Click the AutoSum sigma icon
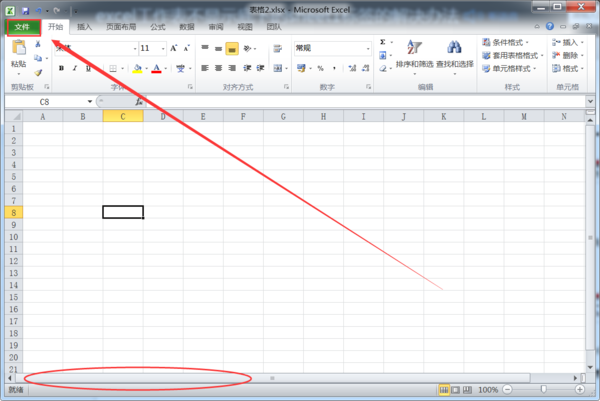This screenshot has width=600, height=401. [383, 42]
